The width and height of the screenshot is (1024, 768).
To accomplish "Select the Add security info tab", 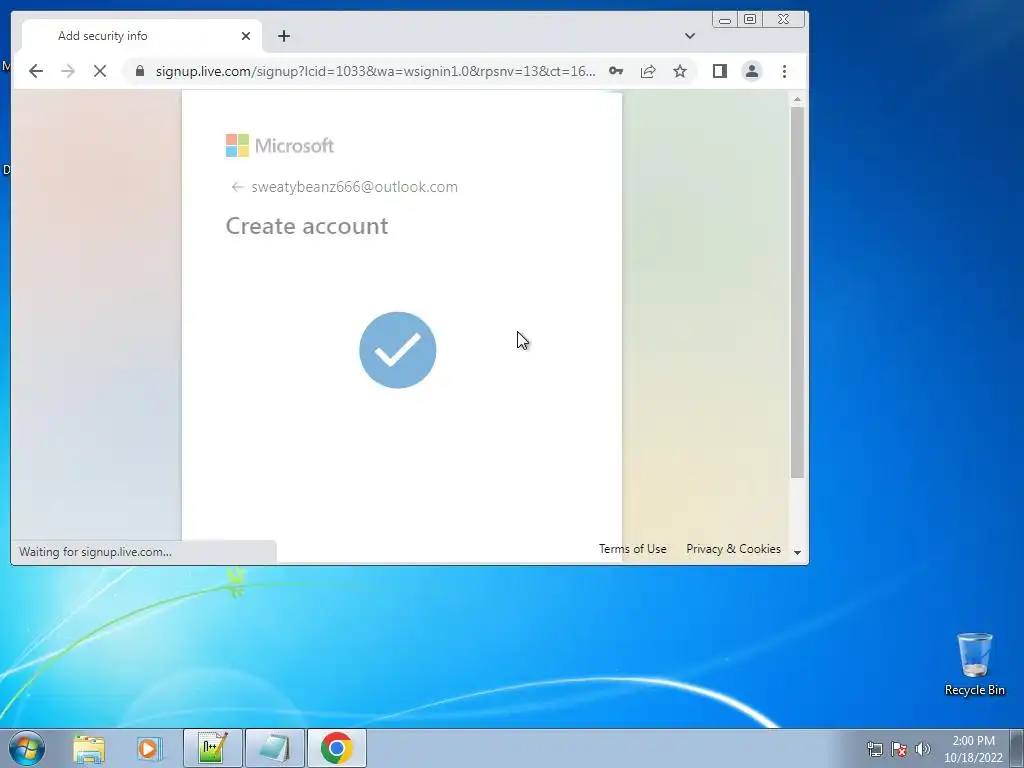I will 142,36.
